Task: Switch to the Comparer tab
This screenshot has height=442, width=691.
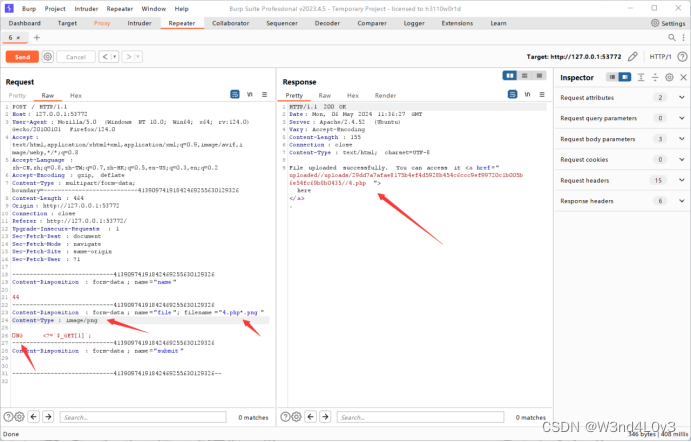Action: (372, 23)
